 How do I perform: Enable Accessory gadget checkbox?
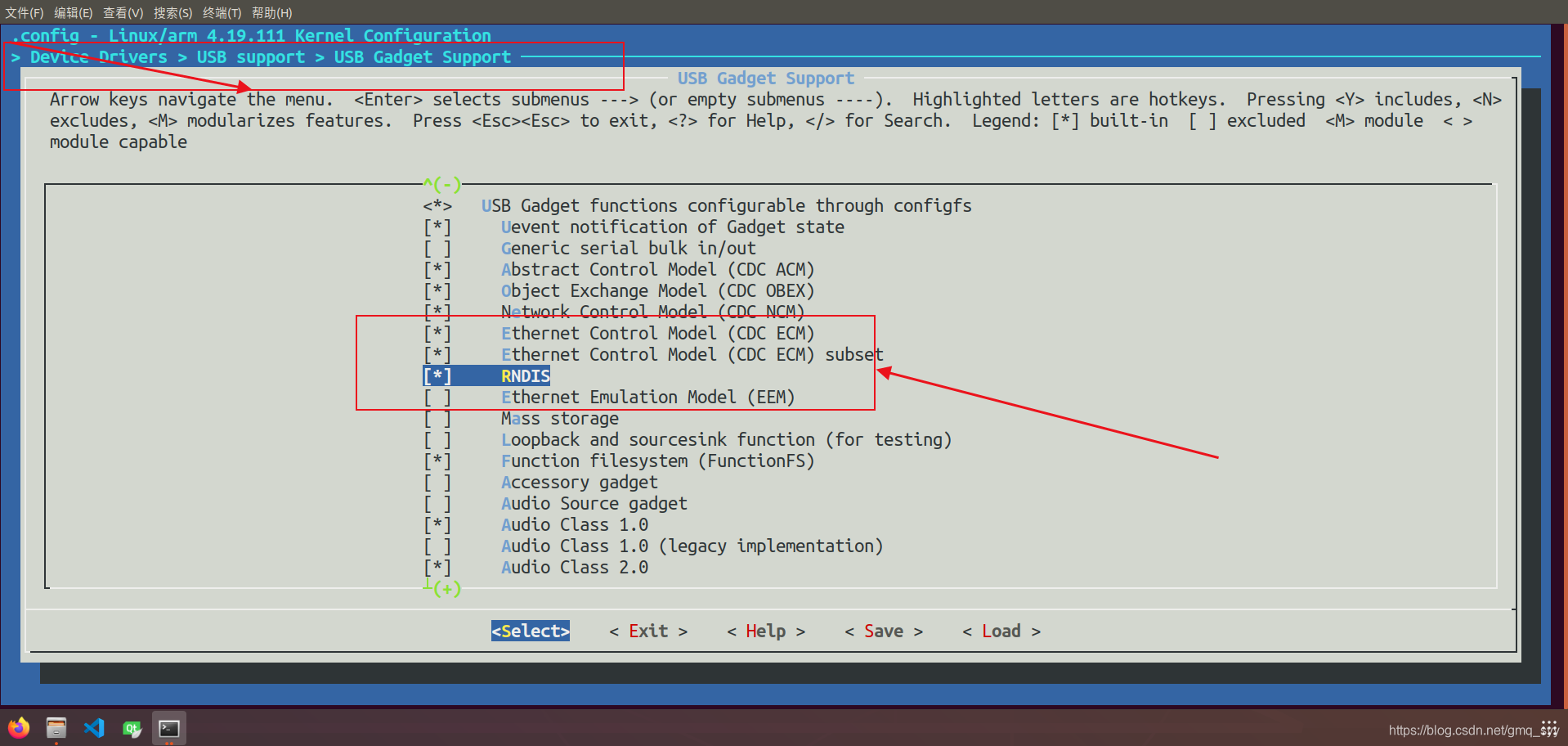437,482
